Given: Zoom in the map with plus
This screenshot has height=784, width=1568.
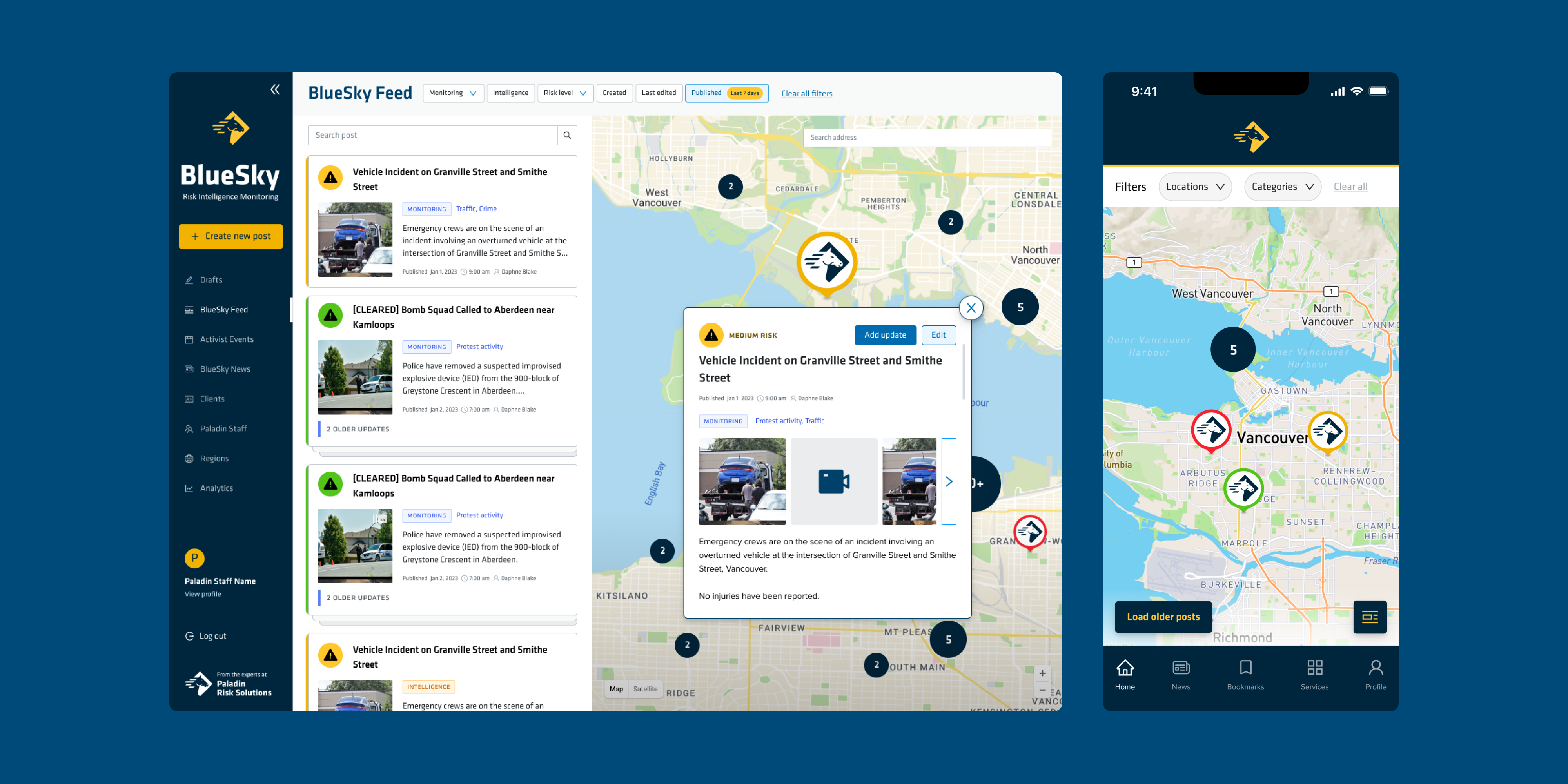Looking at the screenshot, I should tap(1043, 673).
